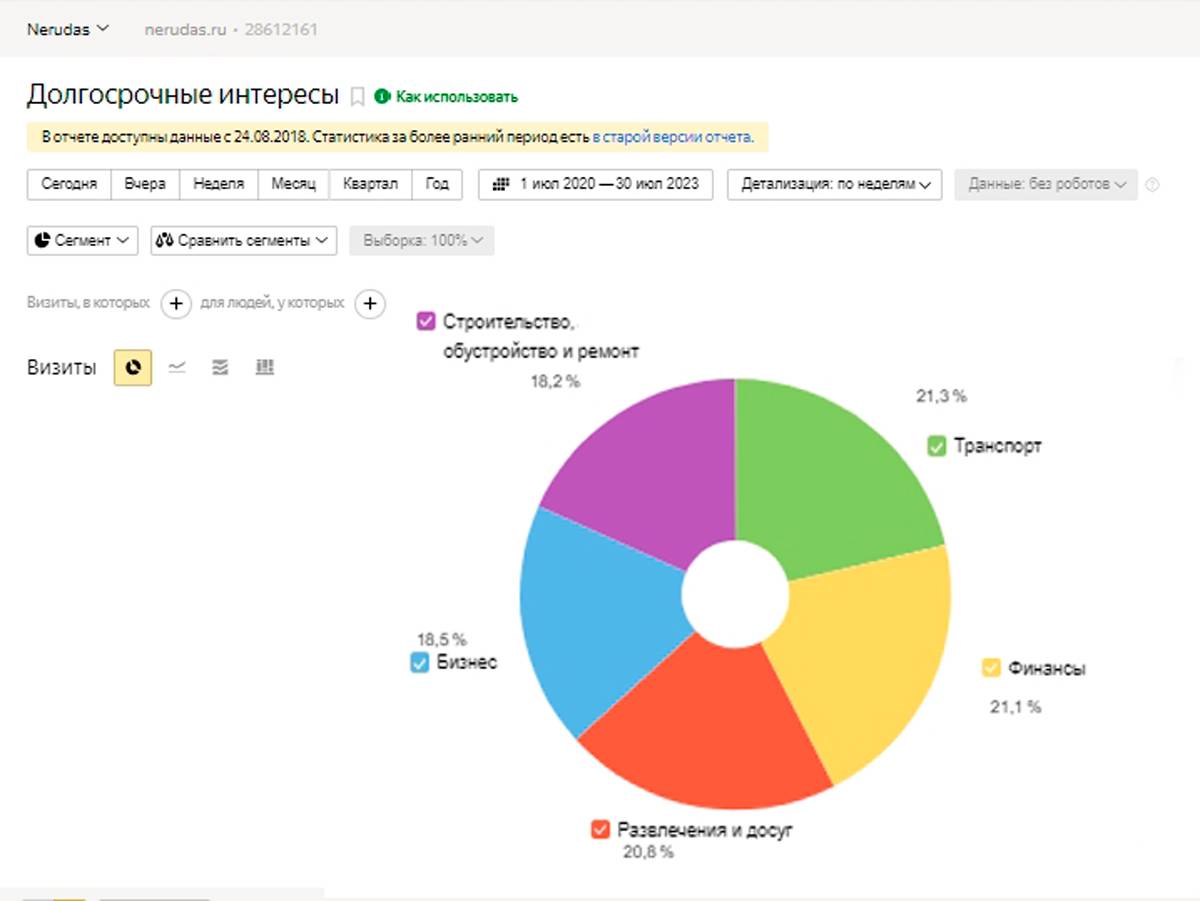Click the bookmark icon beside report title
Viewport: 1200px width, 901px height.
tap(357, 97)
